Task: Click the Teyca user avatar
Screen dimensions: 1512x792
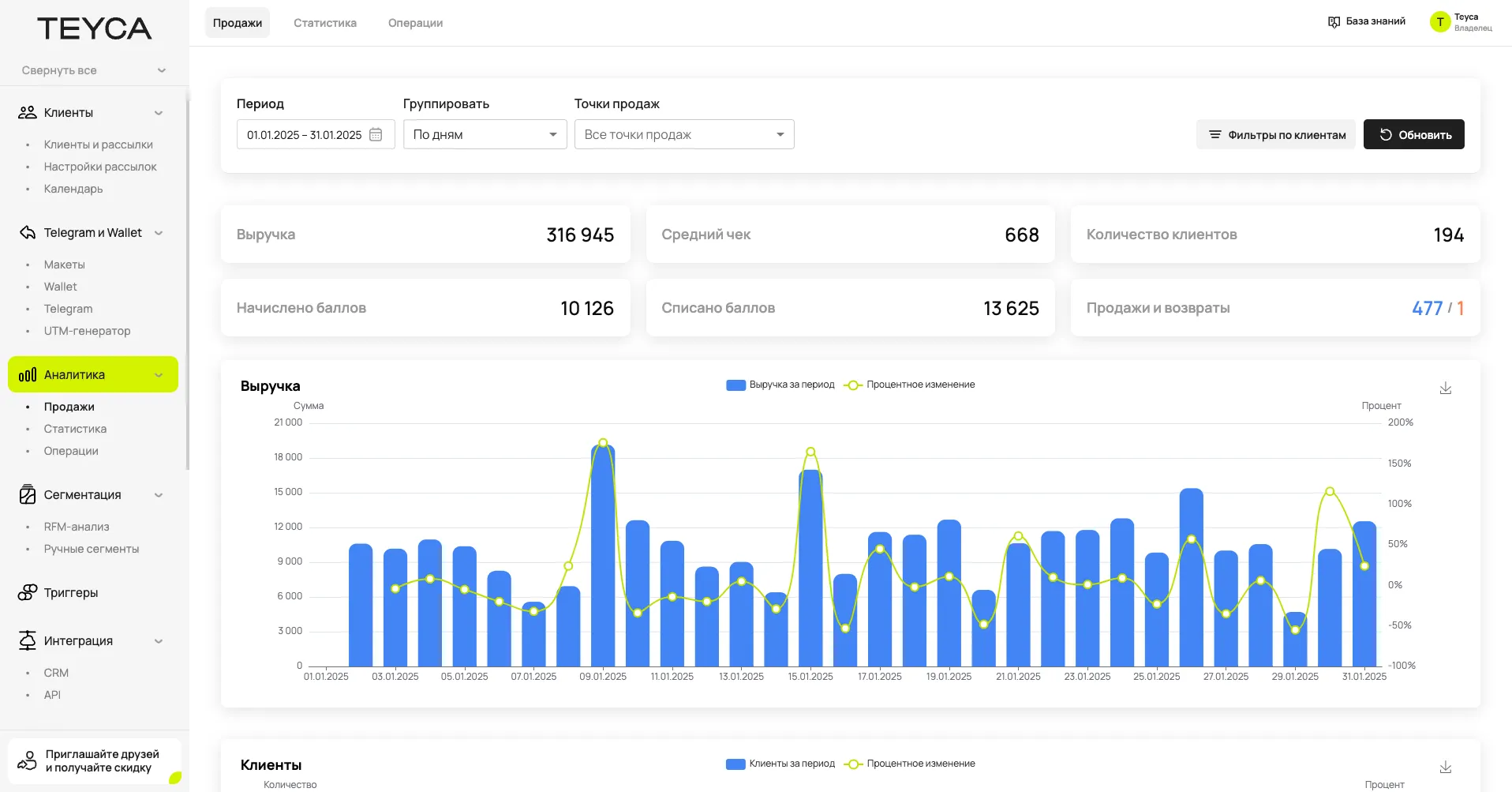Action: (x=1439, y=22)
